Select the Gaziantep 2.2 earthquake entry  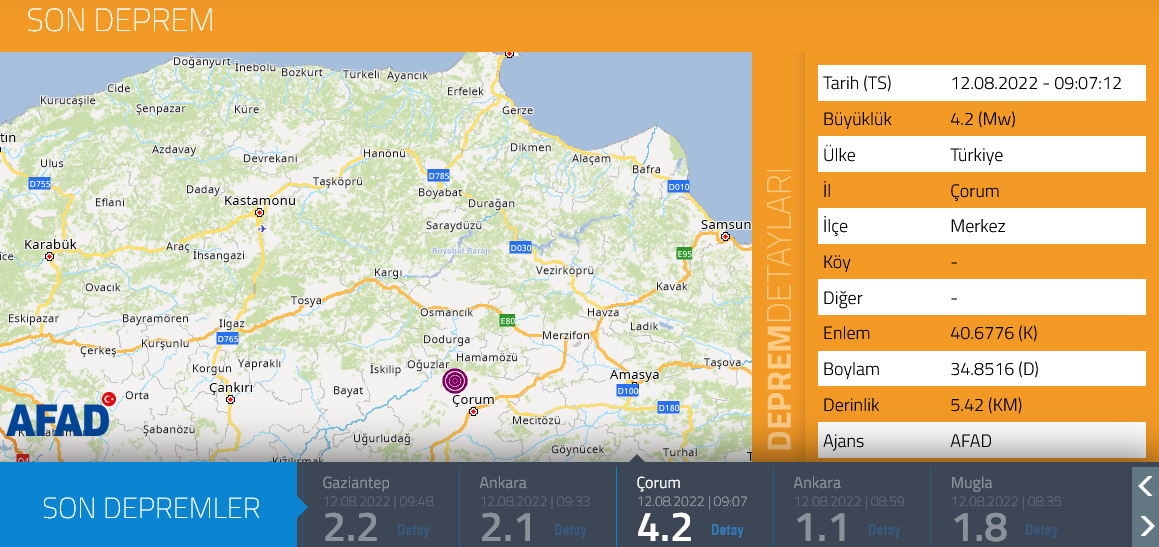[380, 507]
